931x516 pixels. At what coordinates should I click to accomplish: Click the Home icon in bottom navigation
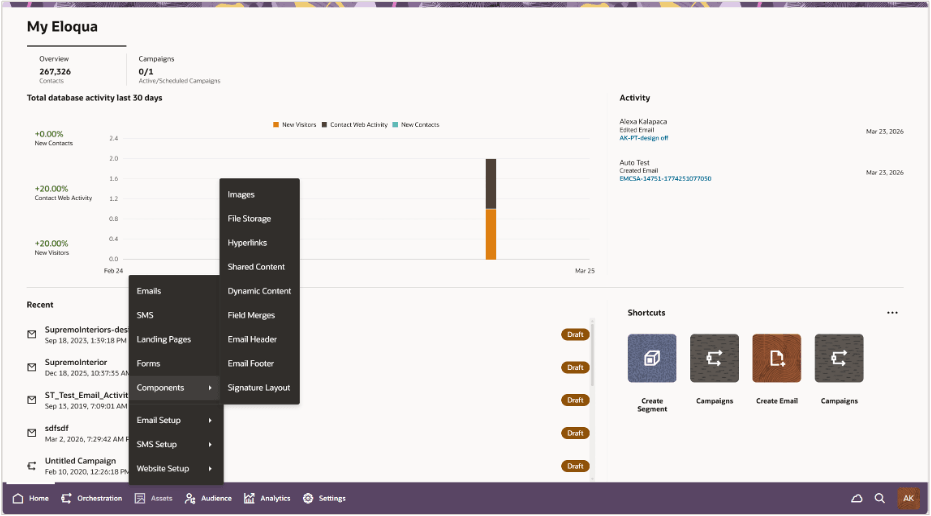(18, 498)
